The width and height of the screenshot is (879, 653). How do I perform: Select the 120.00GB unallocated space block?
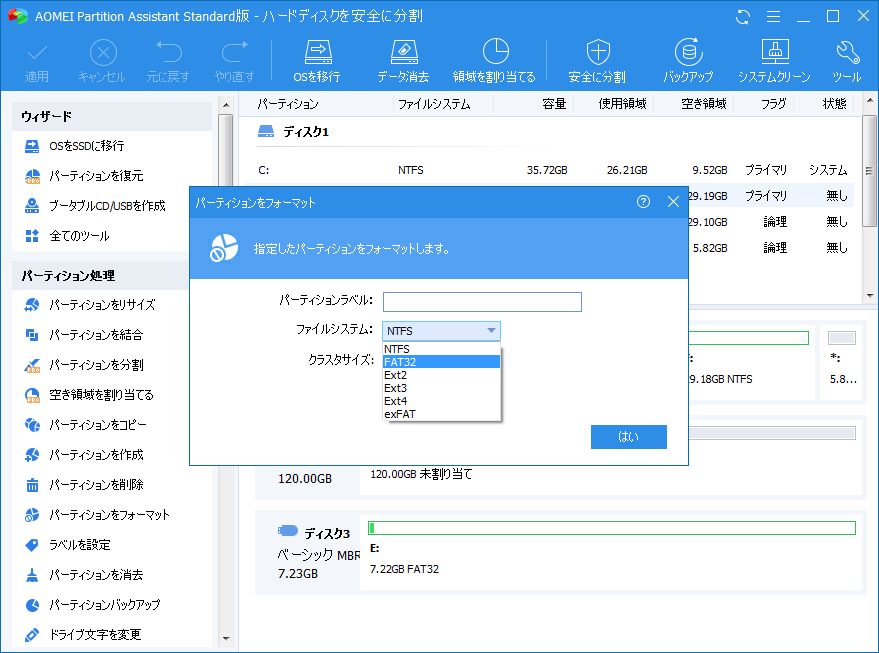[611, 456]
